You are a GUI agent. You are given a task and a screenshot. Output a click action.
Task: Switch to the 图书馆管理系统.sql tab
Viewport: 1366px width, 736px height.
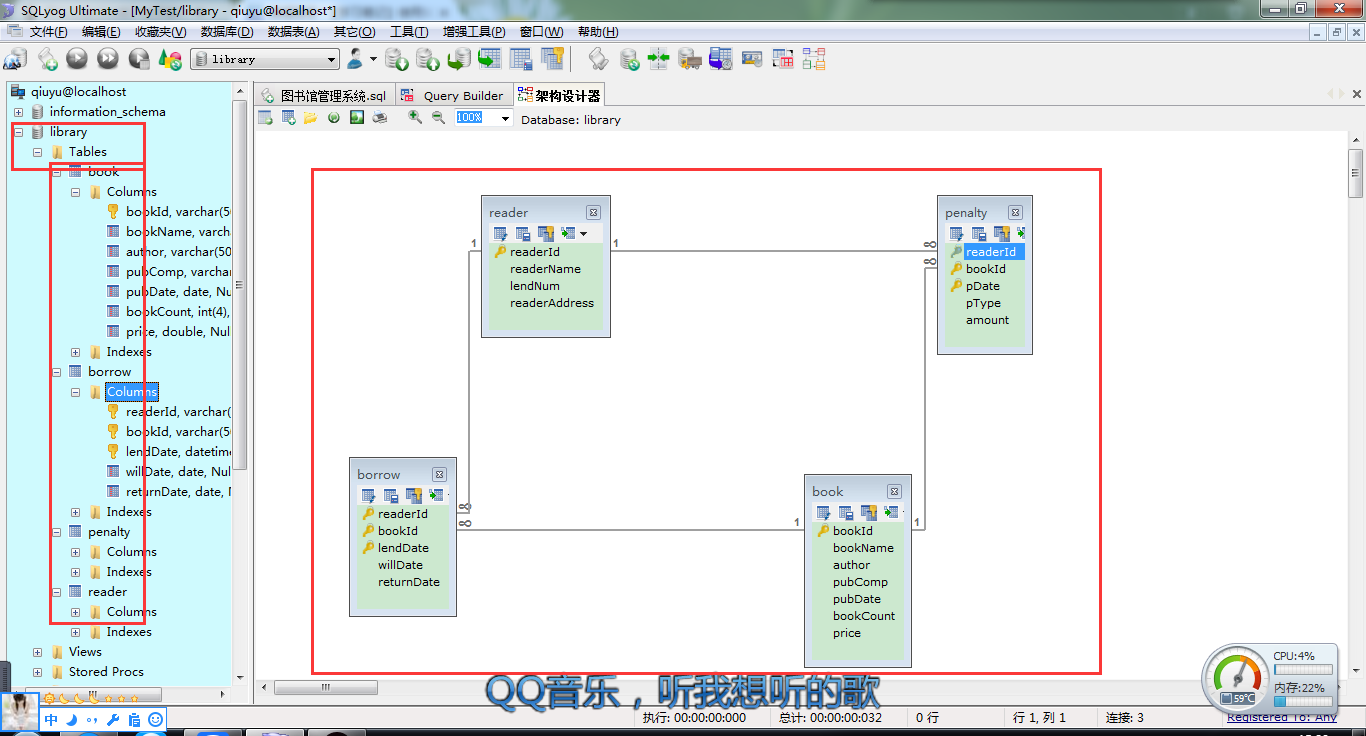pos(324,96)
